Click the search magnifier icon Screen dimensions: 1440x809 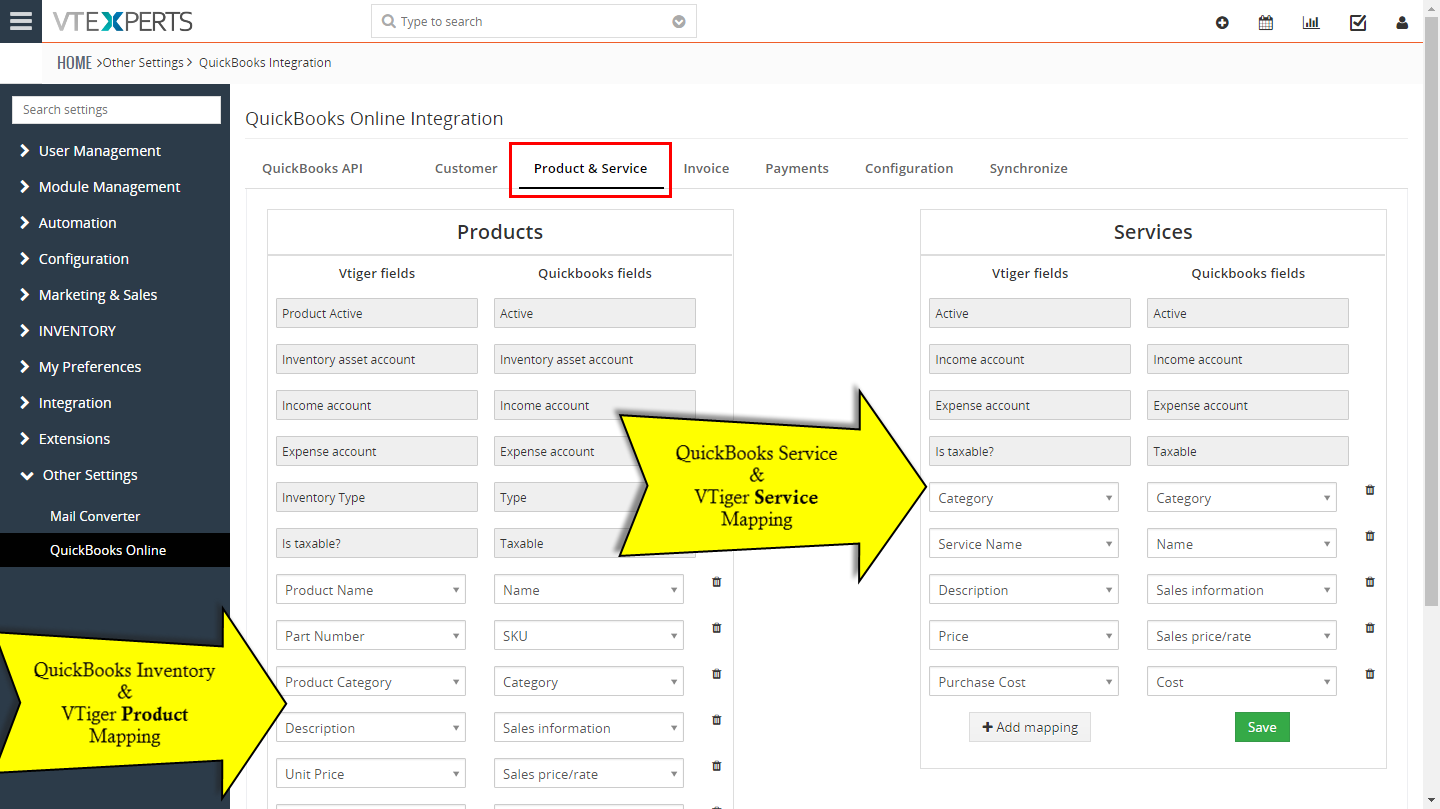(389, 21)
